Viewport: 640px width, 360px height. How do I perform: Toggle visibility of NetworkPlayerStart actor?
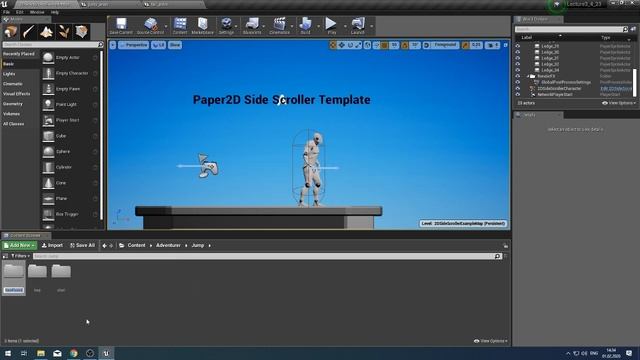pyautogui.click(x=518, y=94)
